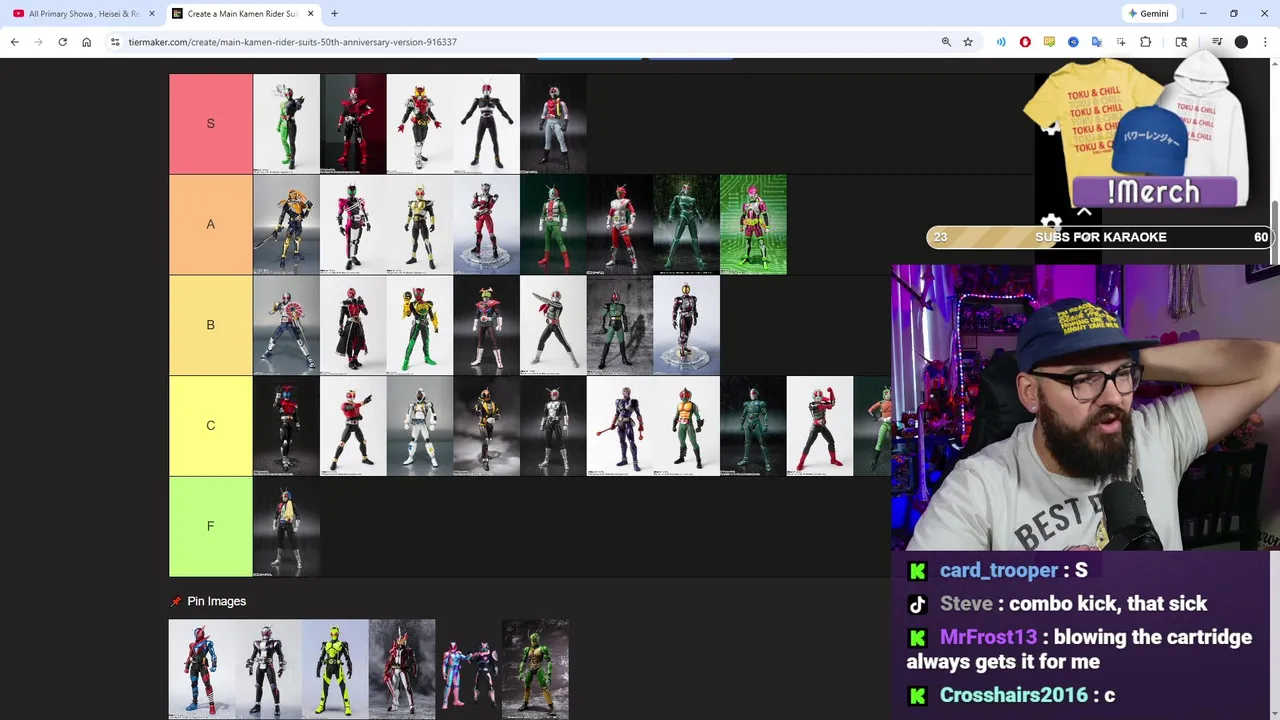Click the blue sound-wave extension icon
This screenshot has width=1280, height=720.
tap(1001, 42)
